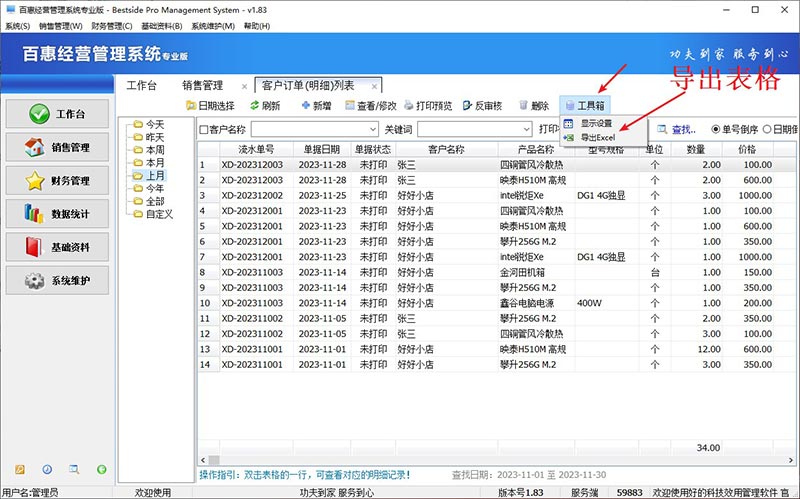Choose 导出Excel from the toolbox menu
The height and width of the screenshot is (499, 800).
597,137
